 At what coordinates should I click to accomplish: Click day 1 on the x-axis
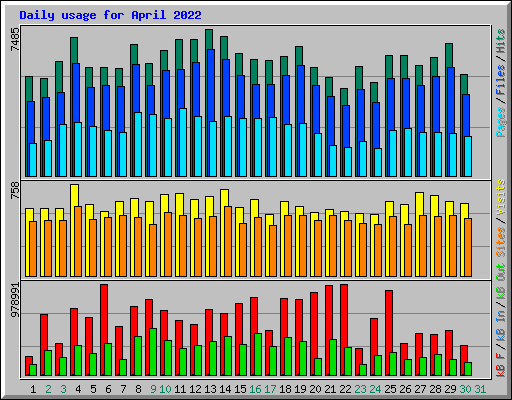coord(33,389)
